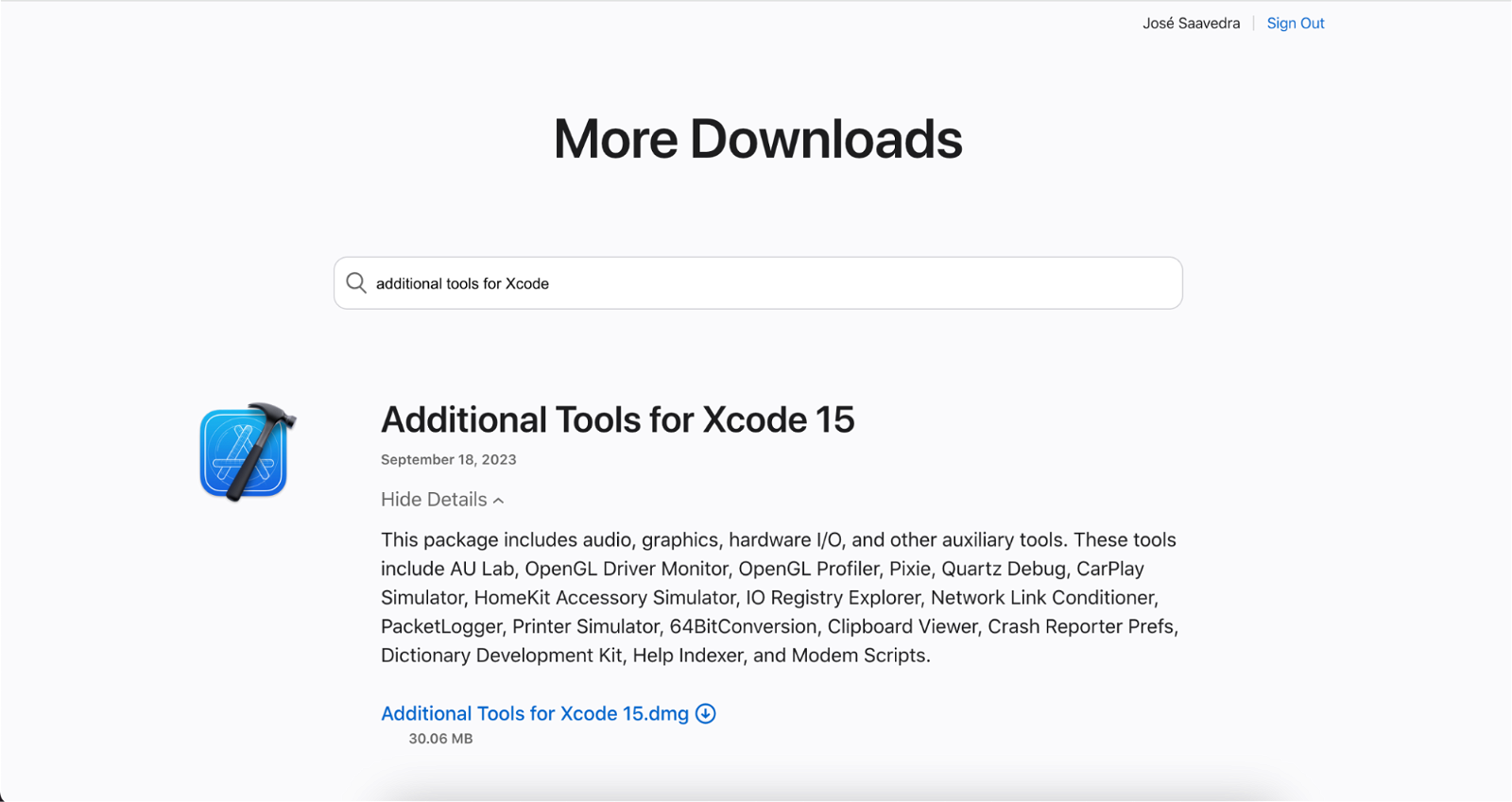Click the magnifying glass search icon
The image size is (1512, 802).
click(x=356, y=283)
